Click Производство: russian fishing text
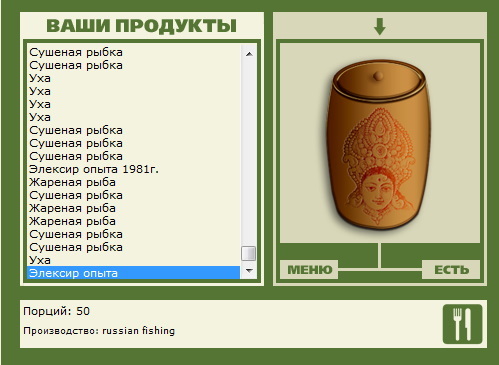The width and height of the screenshot is (499, 365). [99, 331]
